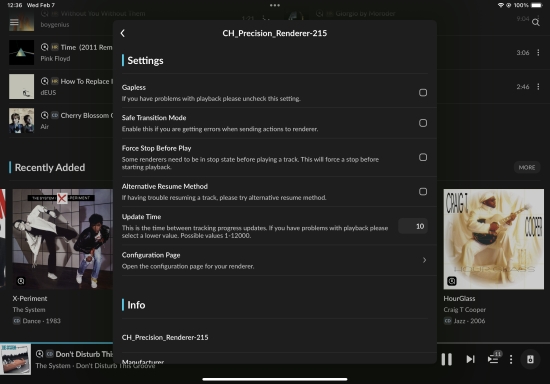The width and height of the screenshot is (550, 384).
Task: Click the Configuration Page label
Action: 151,255
